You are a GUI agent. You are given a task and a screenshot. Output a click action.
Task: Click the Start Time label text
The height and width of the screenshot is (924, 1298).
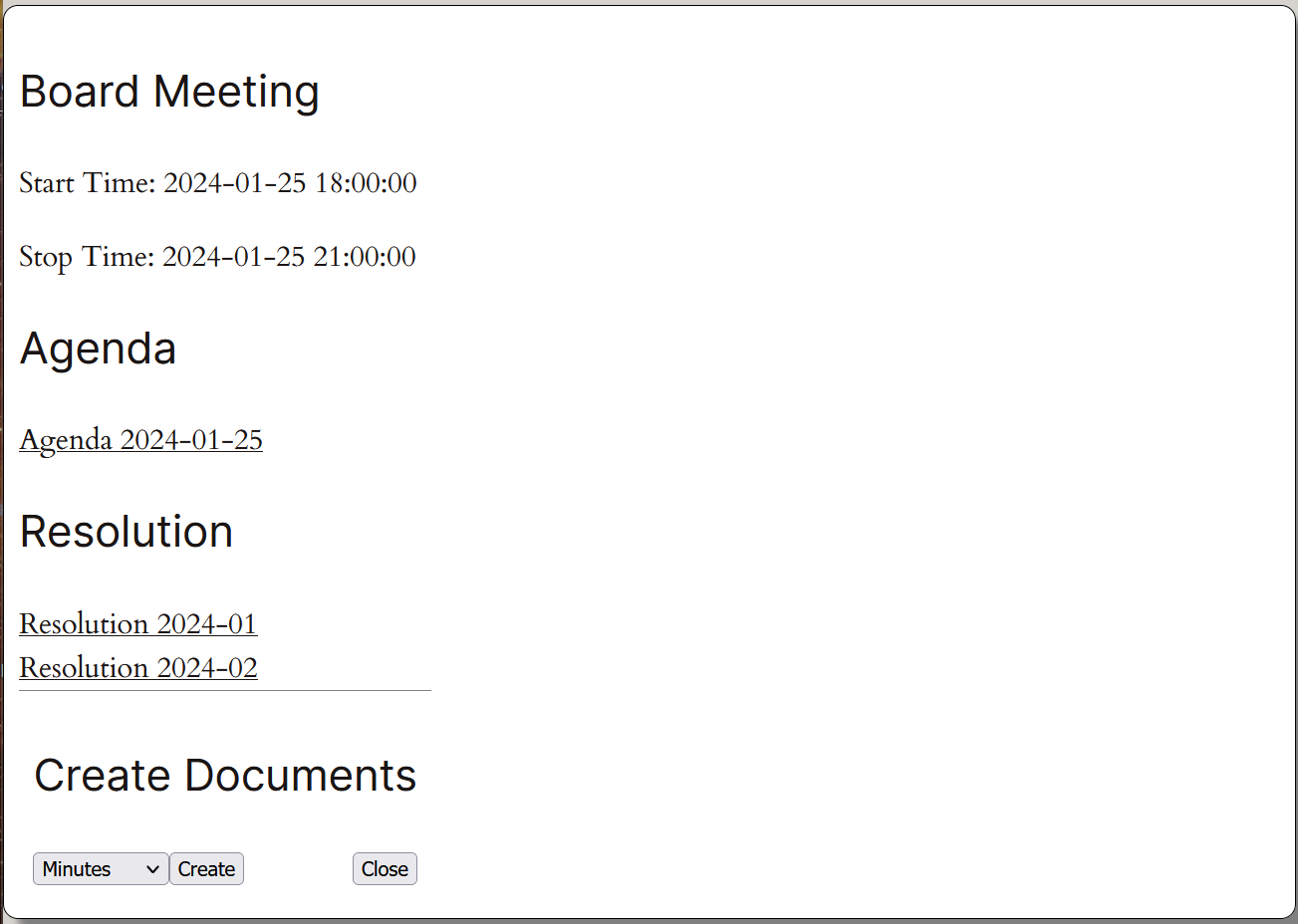tap(87, 183)
